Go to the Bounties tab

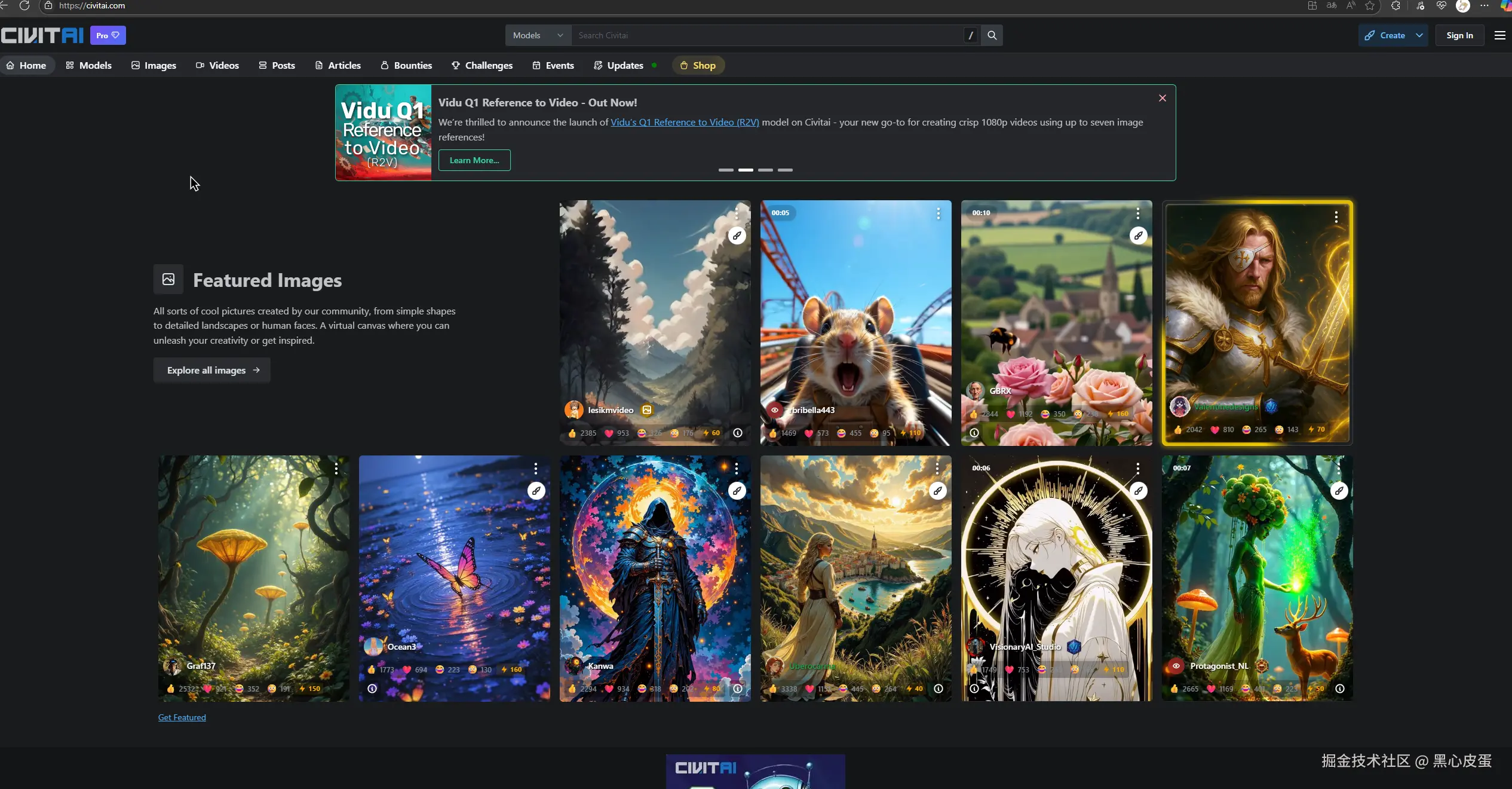(x=406, y=65)
